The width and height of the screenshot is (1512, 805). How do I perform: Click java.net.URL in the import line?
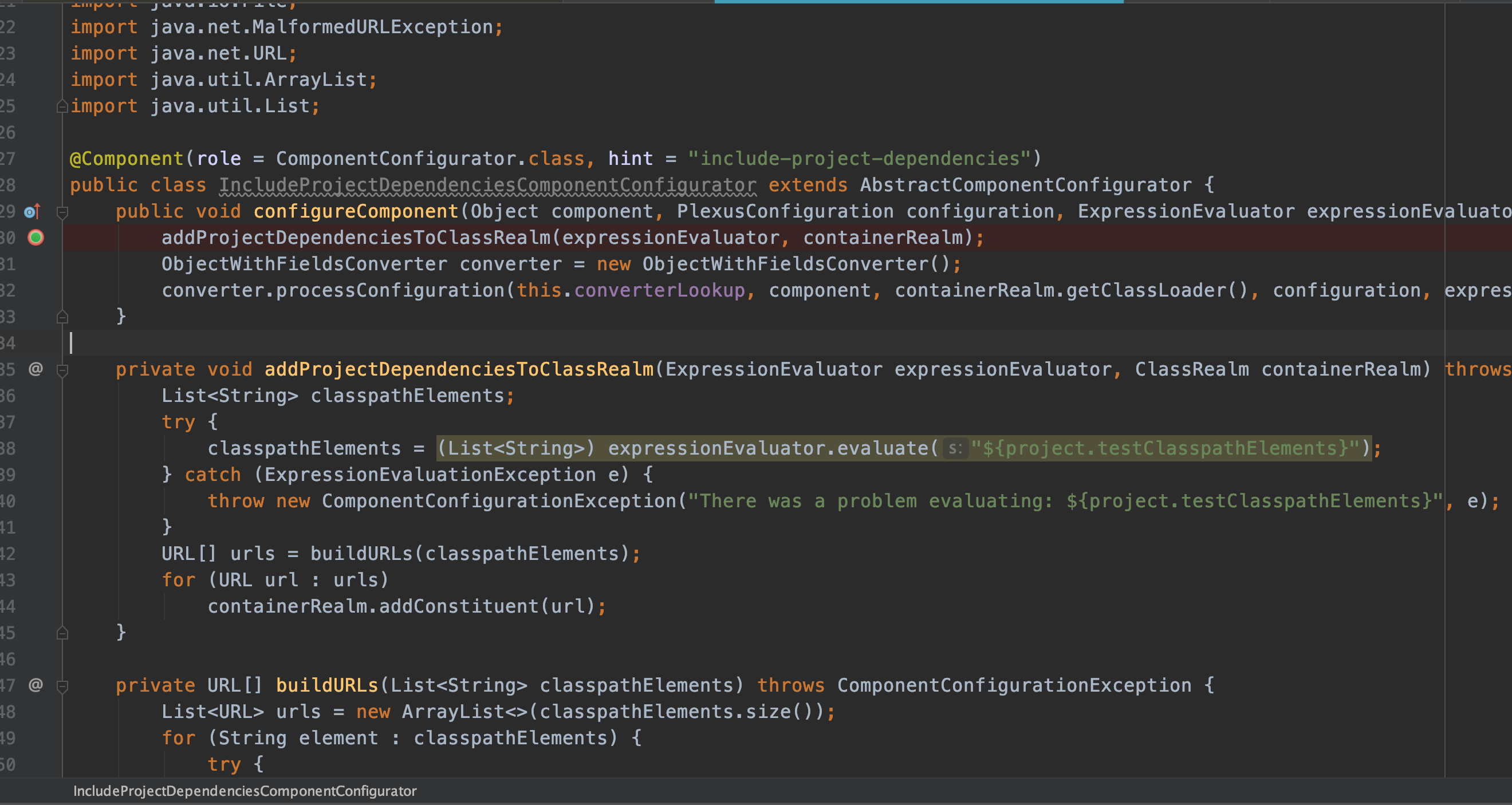click(x=219, y=53)
